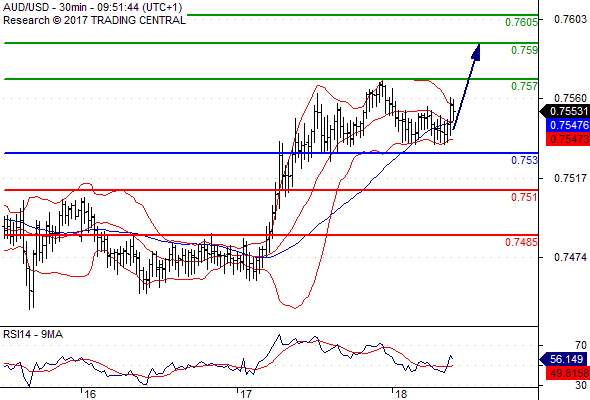Click the blue 0.753 pivot label
This screenshot has height=400, width=590.
click(524, 160)
